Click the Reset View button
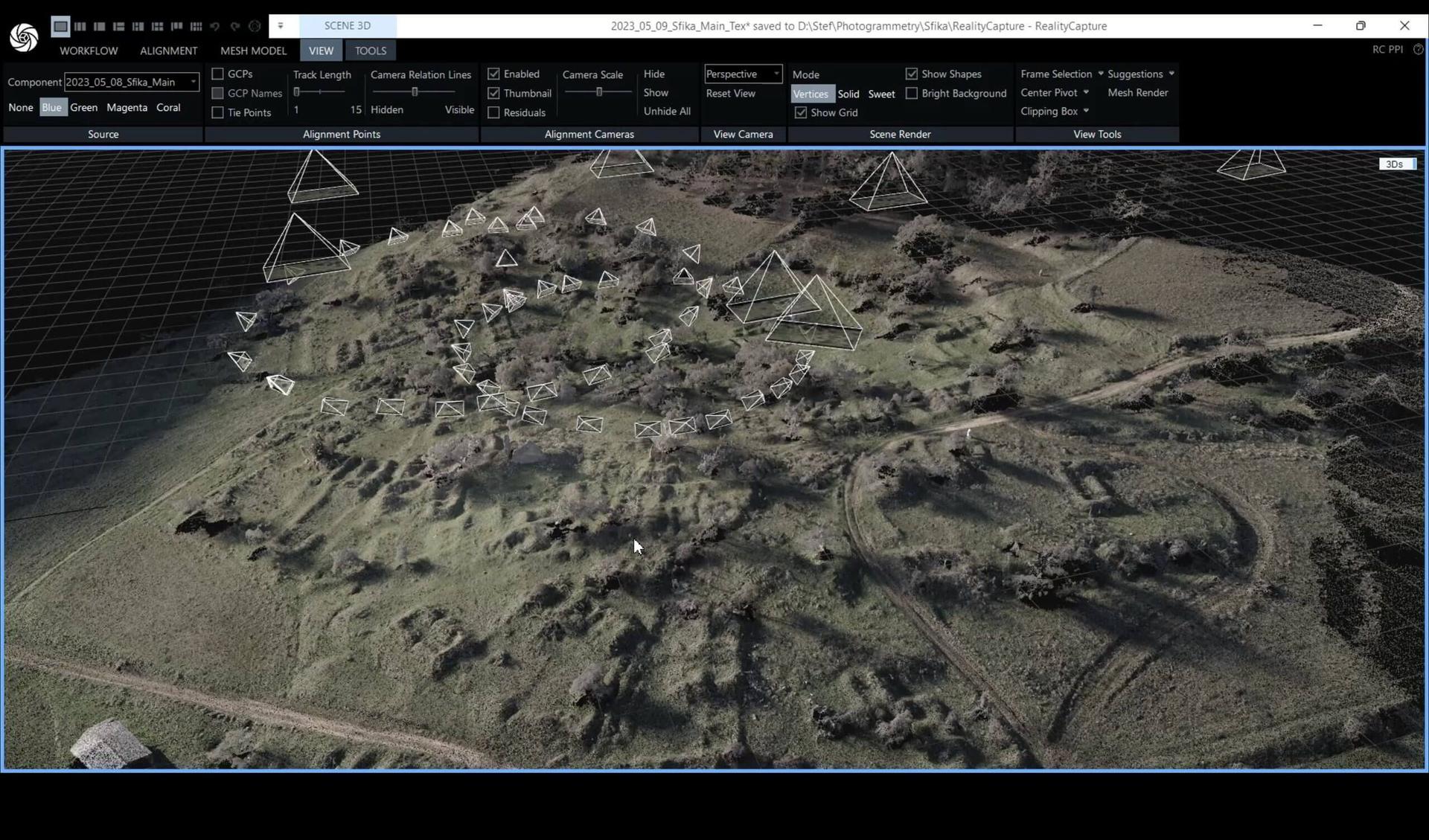This screenshot has height=840, width=1429. click(730, 93)
